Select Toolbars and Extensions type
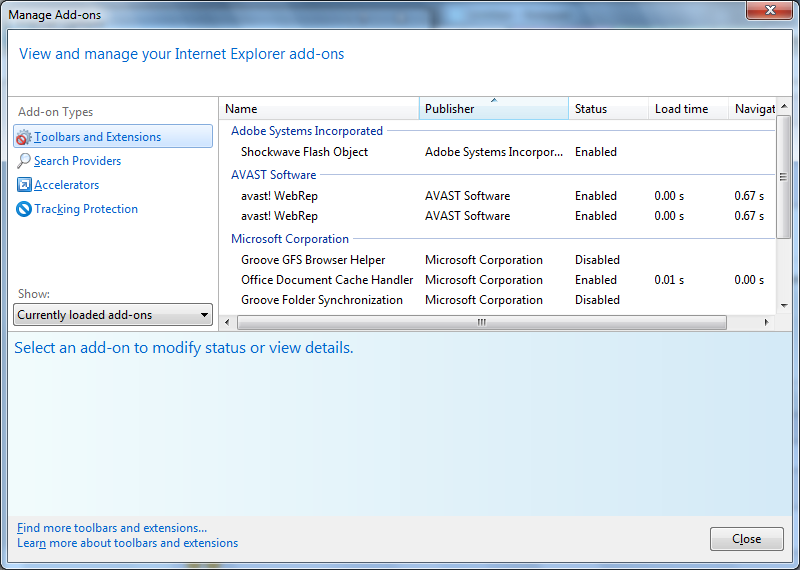Screen dimensions: 800x570 113,136
